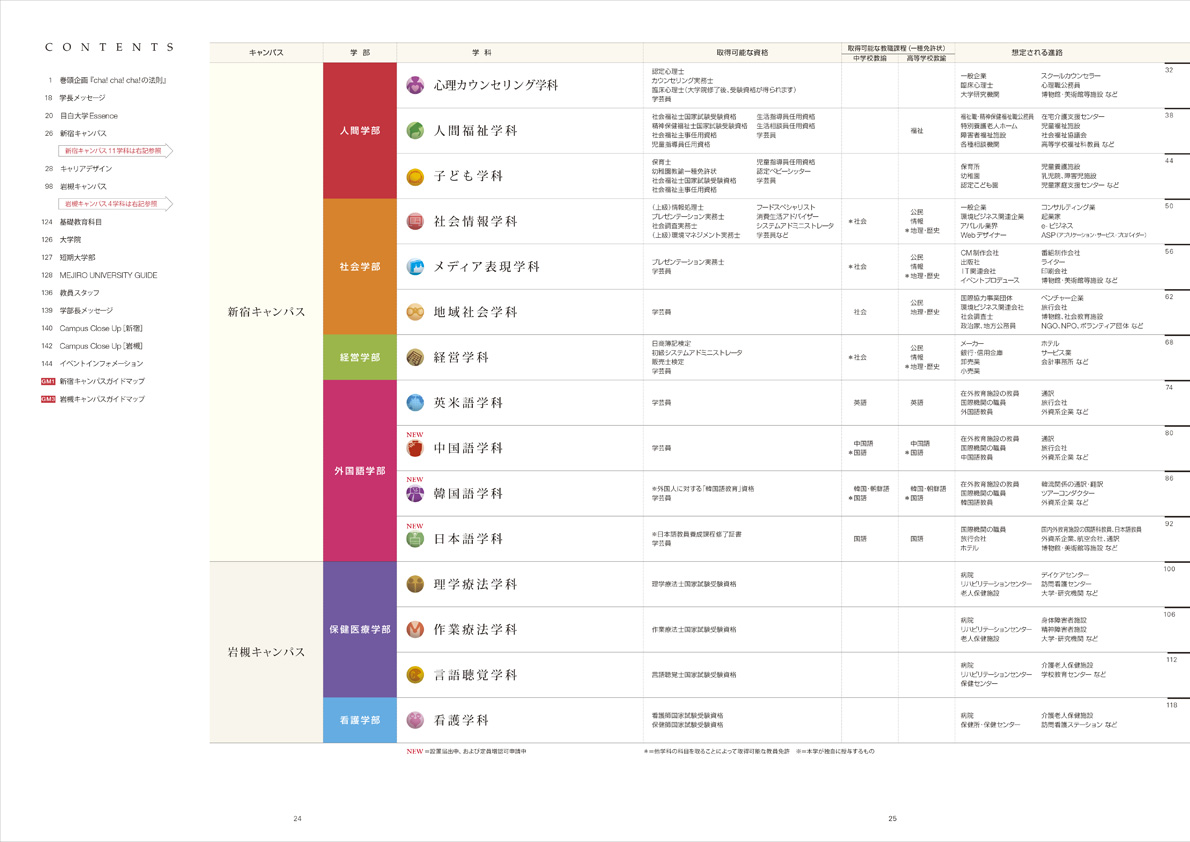The height and width of the screenshot is (842, 1190).
Task: Click the メディア表現学科 department name
Action: click(486, 266)
